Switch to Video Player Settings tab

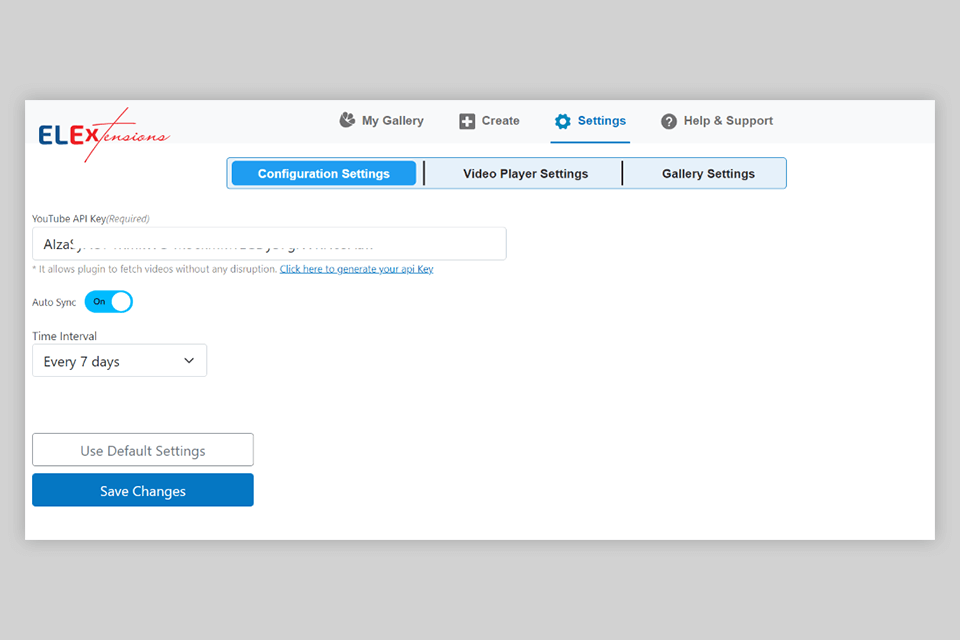point(525,173)
